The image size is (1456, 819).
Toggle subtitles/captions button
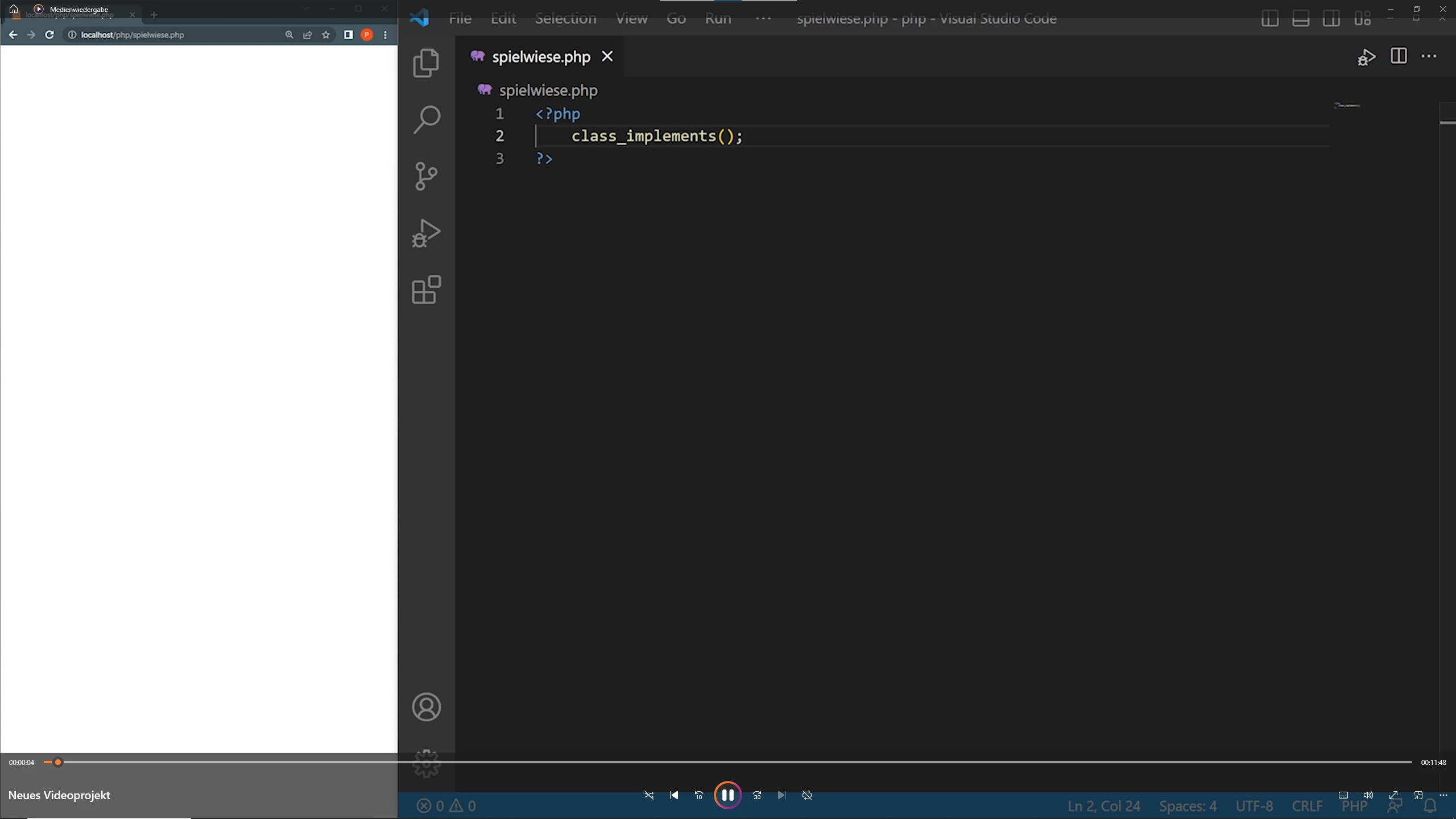coord(1343,795)
